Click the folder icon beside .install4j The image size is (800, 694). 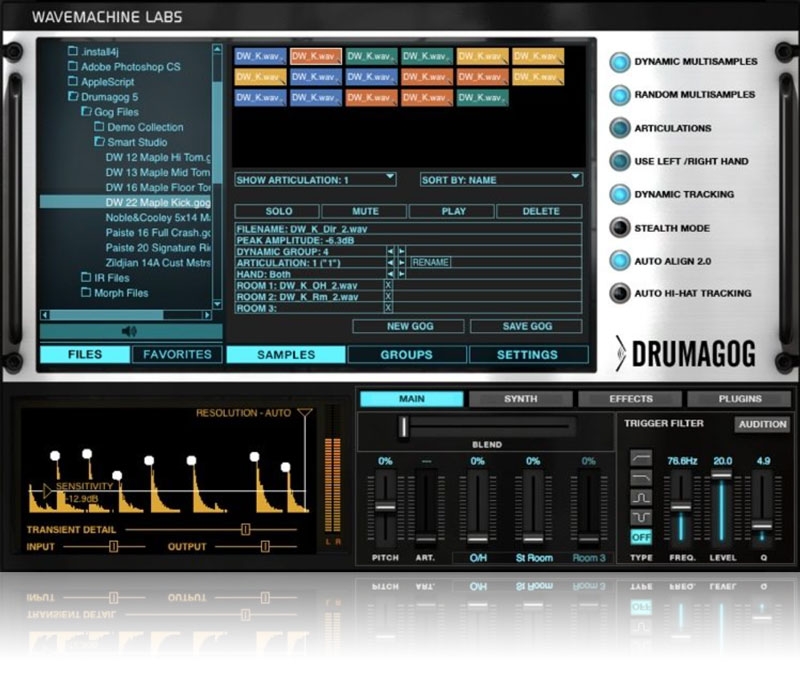(x=73, y=51)
